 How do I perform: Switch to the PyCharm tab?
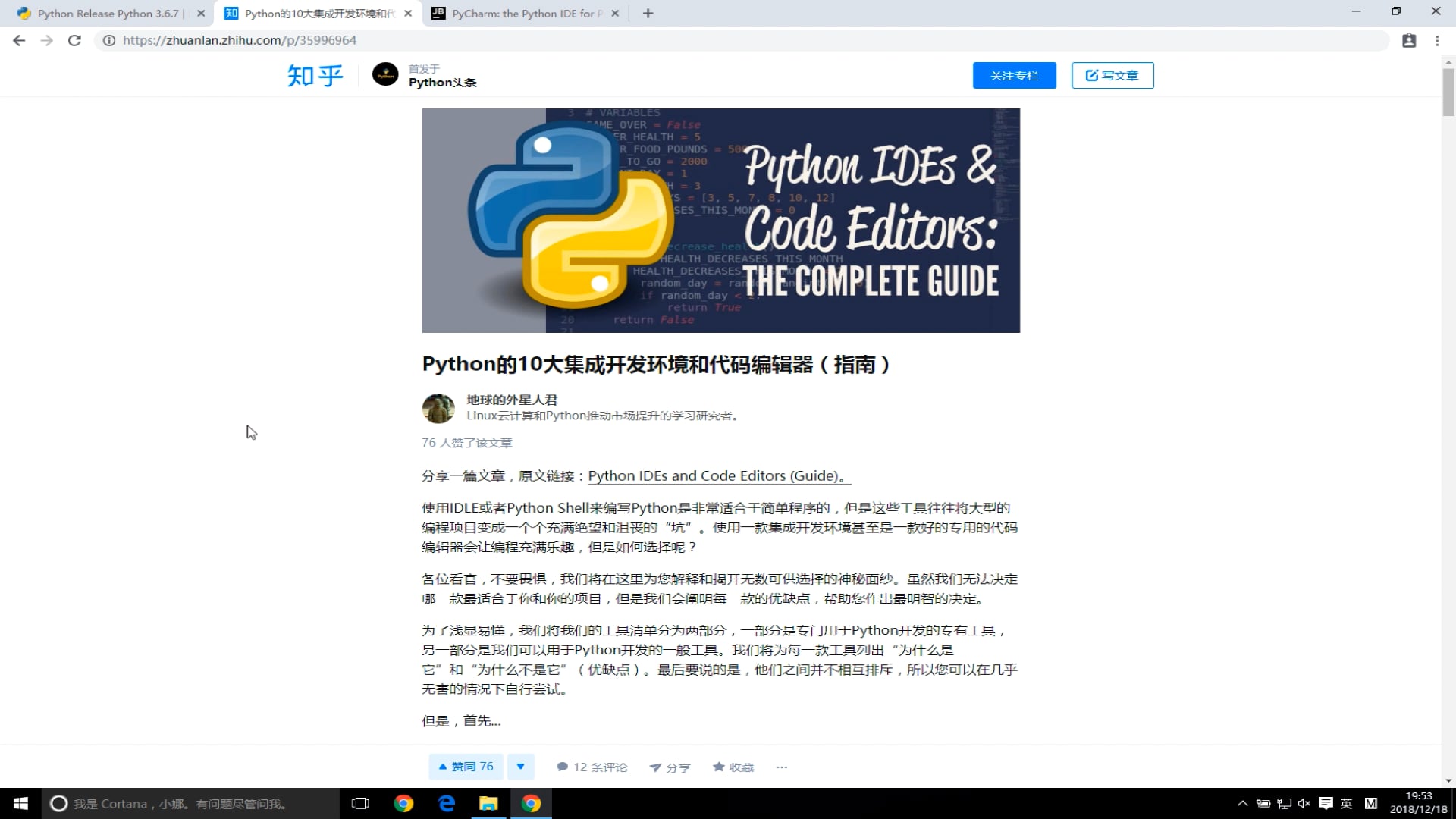pos(525,13)
